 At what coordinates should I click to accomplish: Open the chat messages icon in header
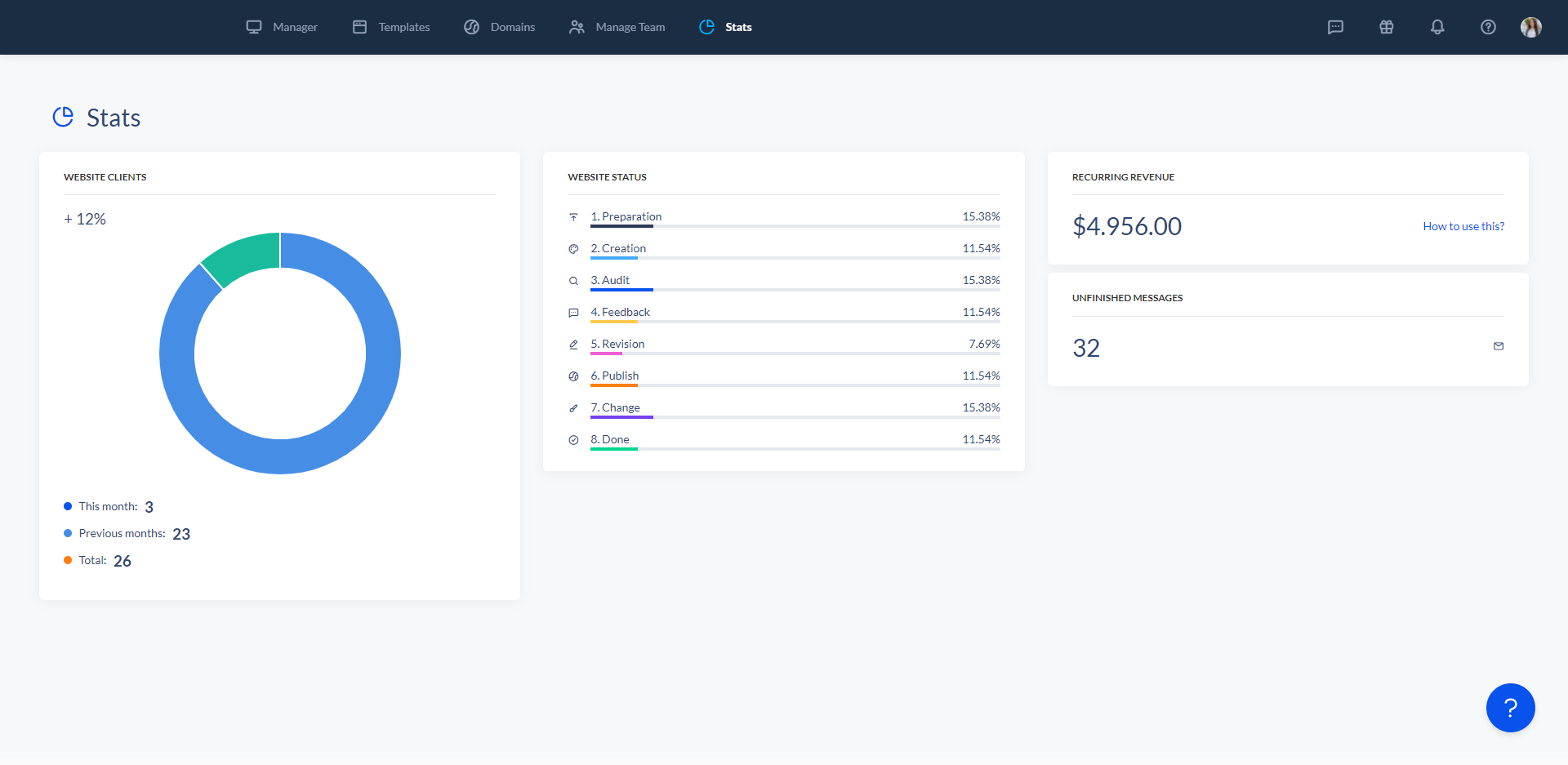pyautogui.click(x=1335, y=27)
